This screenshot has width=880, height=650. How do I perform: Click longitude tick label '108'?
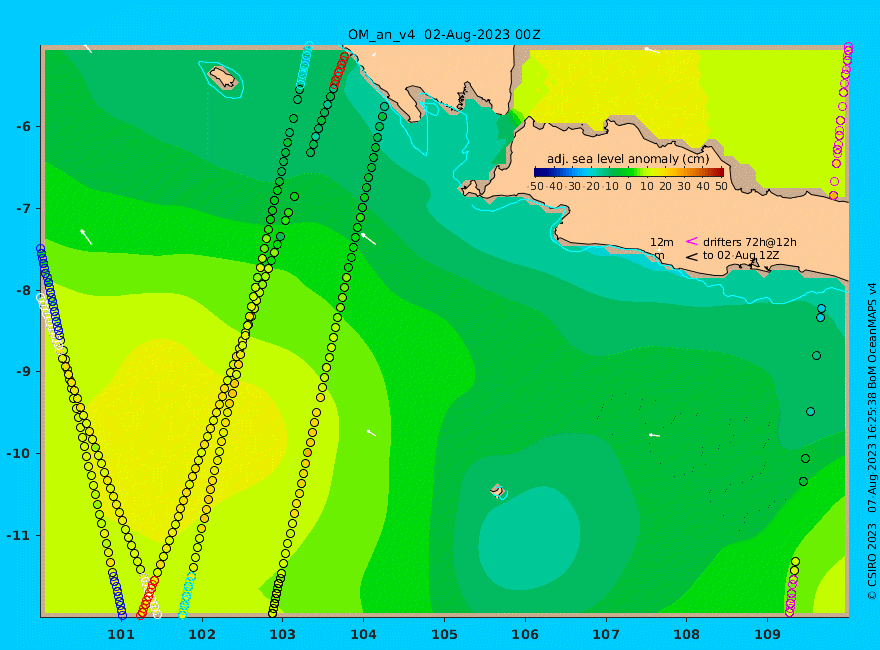687,635
